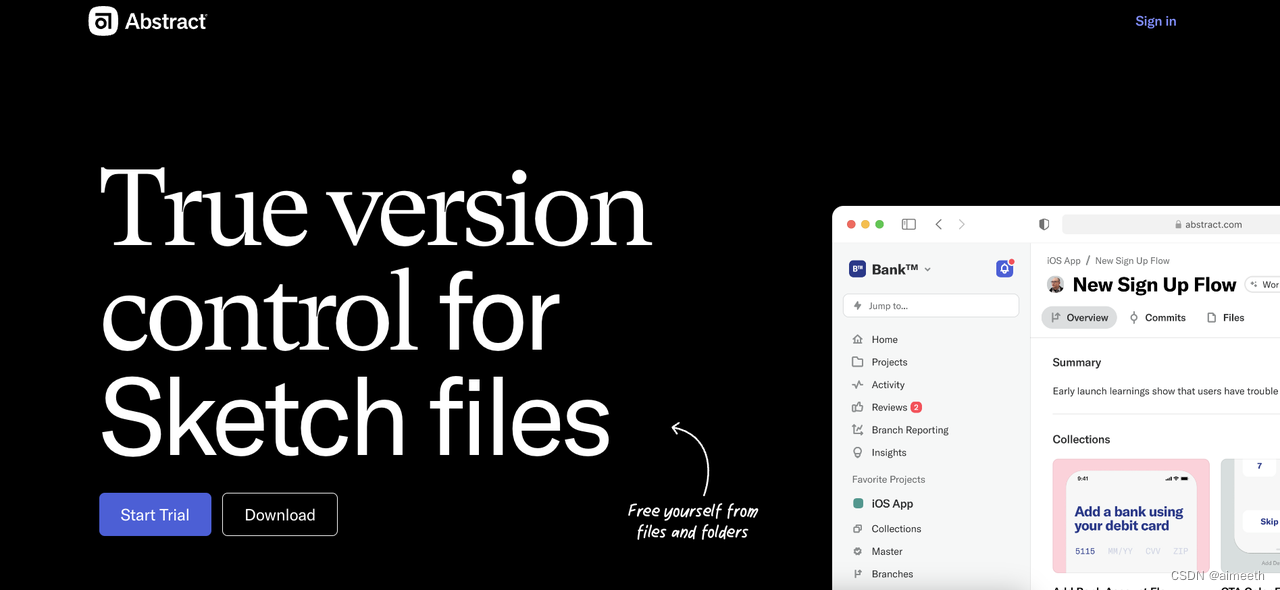Viewport: 1280px width, 590px height.
Task: Open the Master branch item
Action: (877, 551)
